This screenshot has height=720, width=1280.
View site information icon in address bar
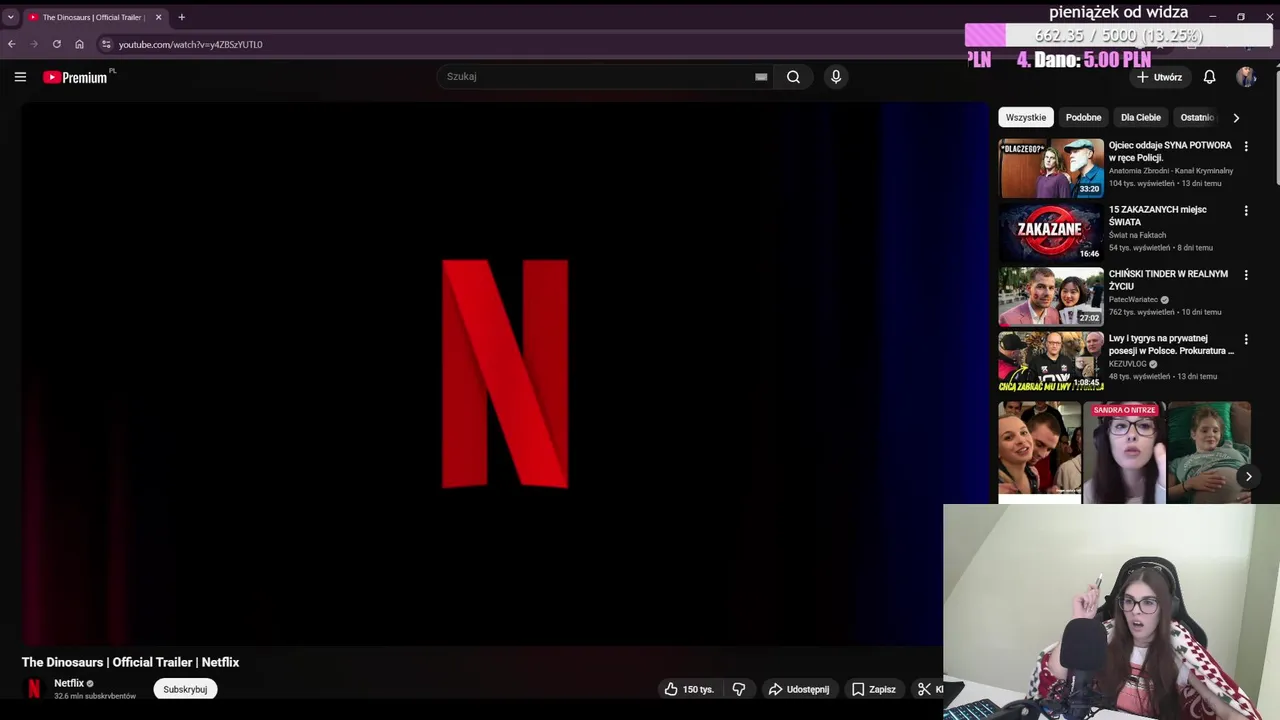(106, 44)
